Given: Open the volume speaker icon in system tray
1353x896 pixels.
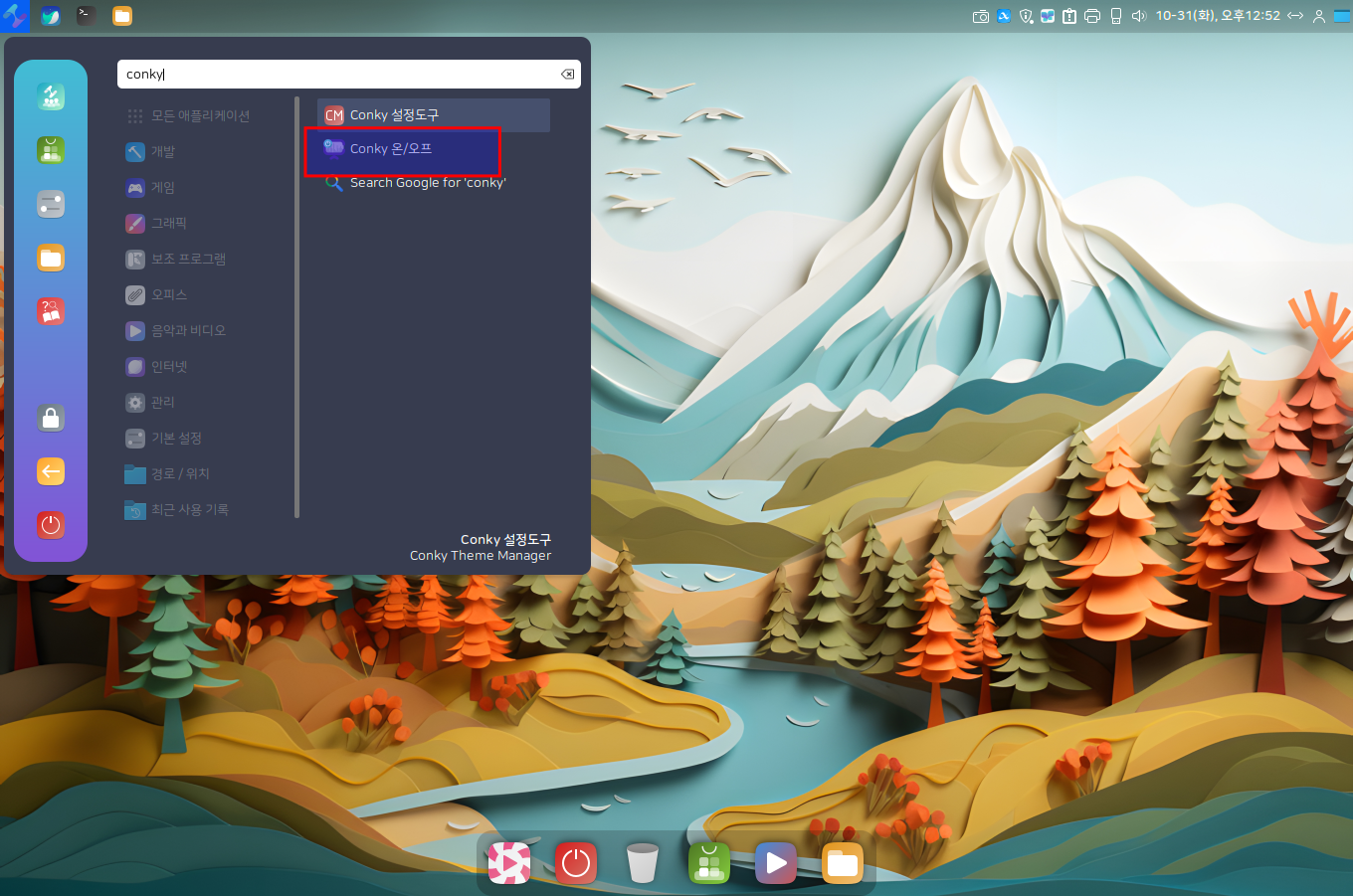Looking at the screenshot, I should 1139,16.
